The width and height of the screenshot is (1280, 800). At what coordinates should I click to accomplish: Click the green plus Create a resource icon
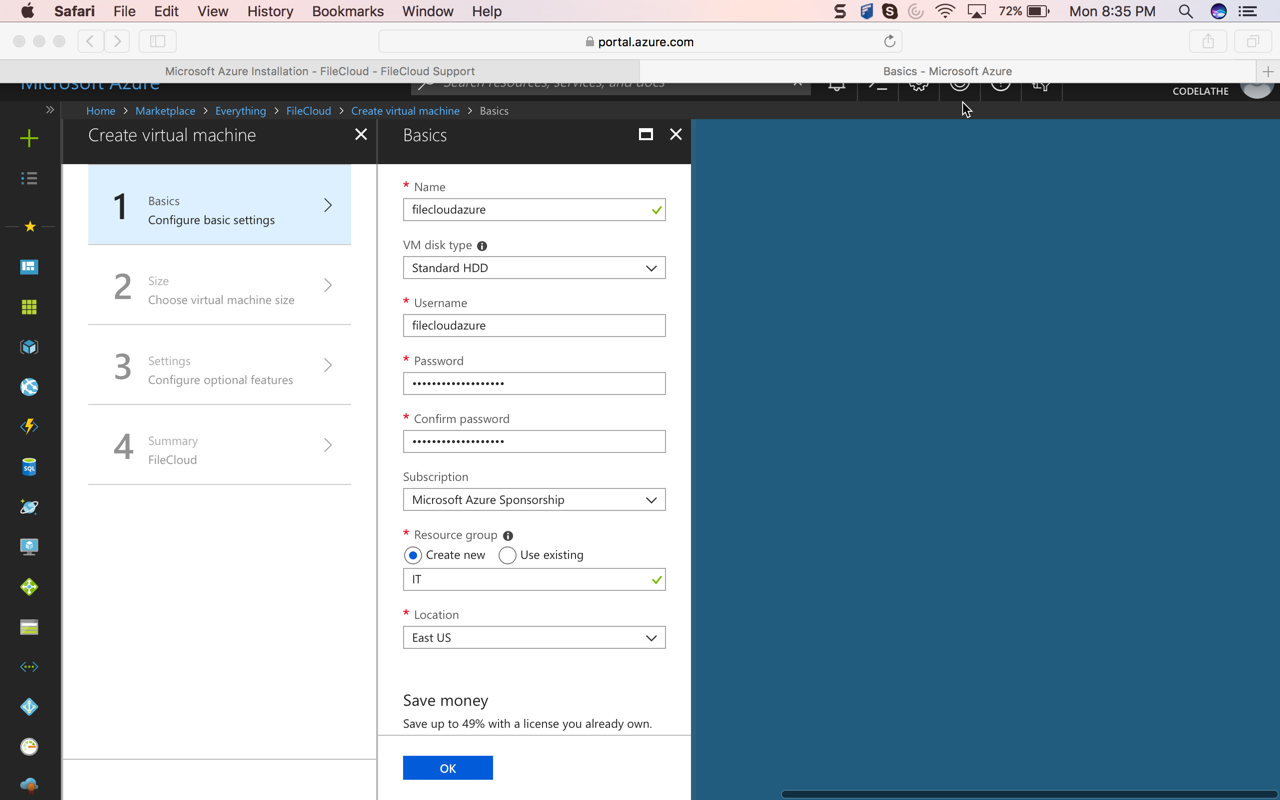point(29,138)
